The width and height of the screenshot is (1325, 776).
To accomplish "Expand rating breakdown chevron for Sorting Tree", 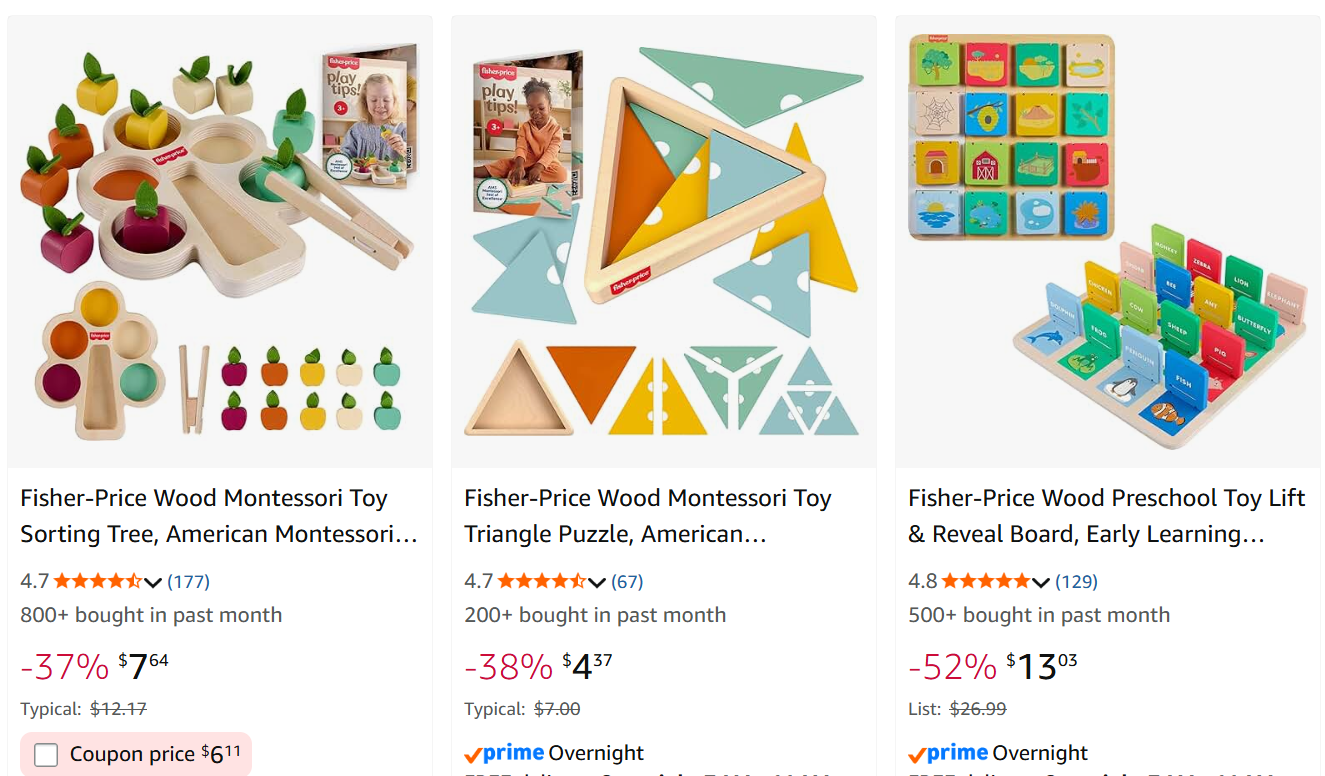I will coord(152,582).
